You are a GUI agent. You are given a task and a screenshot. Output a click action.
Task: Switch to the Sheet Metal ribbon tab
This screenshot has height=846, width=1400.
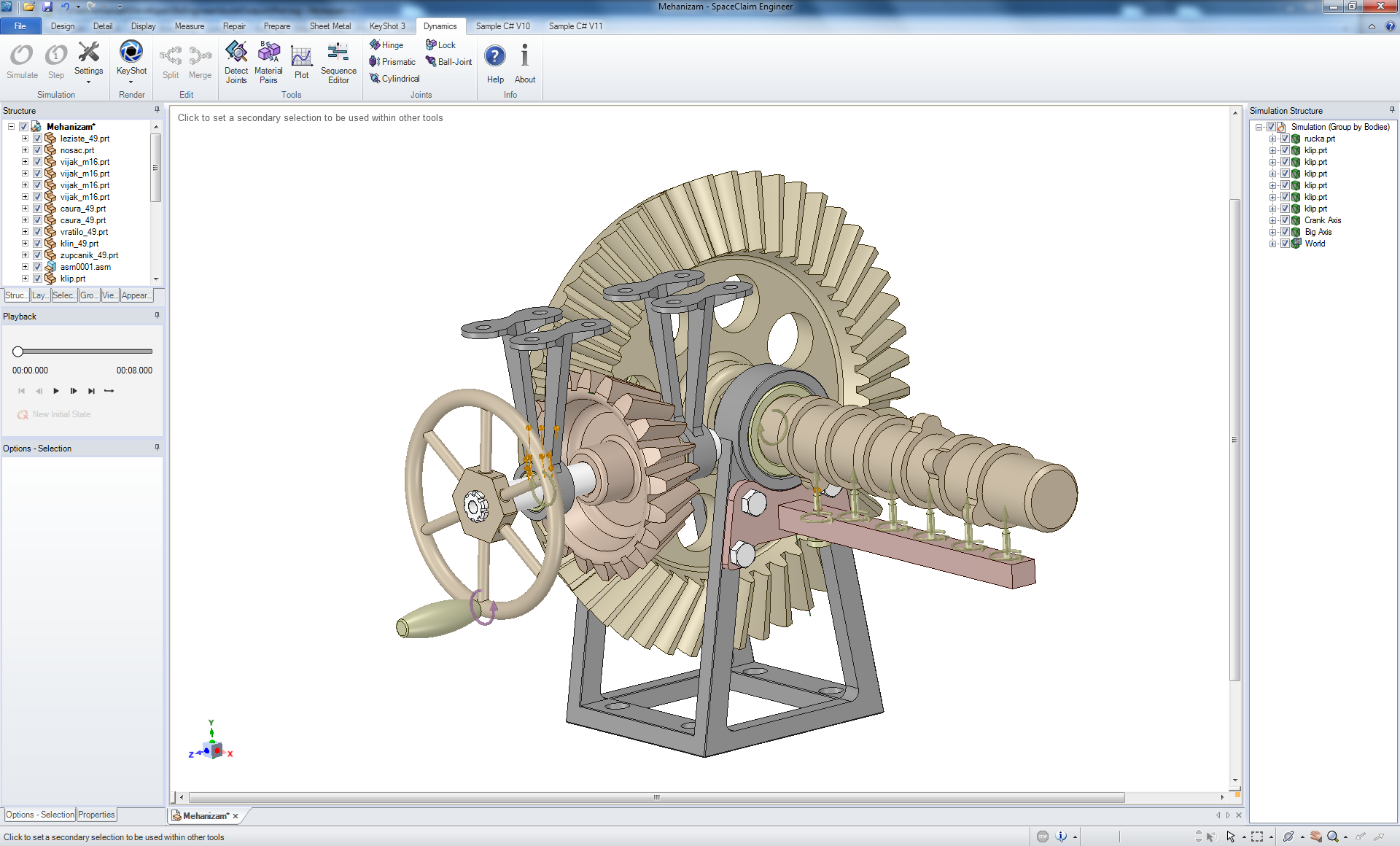(x=330, y=26)
